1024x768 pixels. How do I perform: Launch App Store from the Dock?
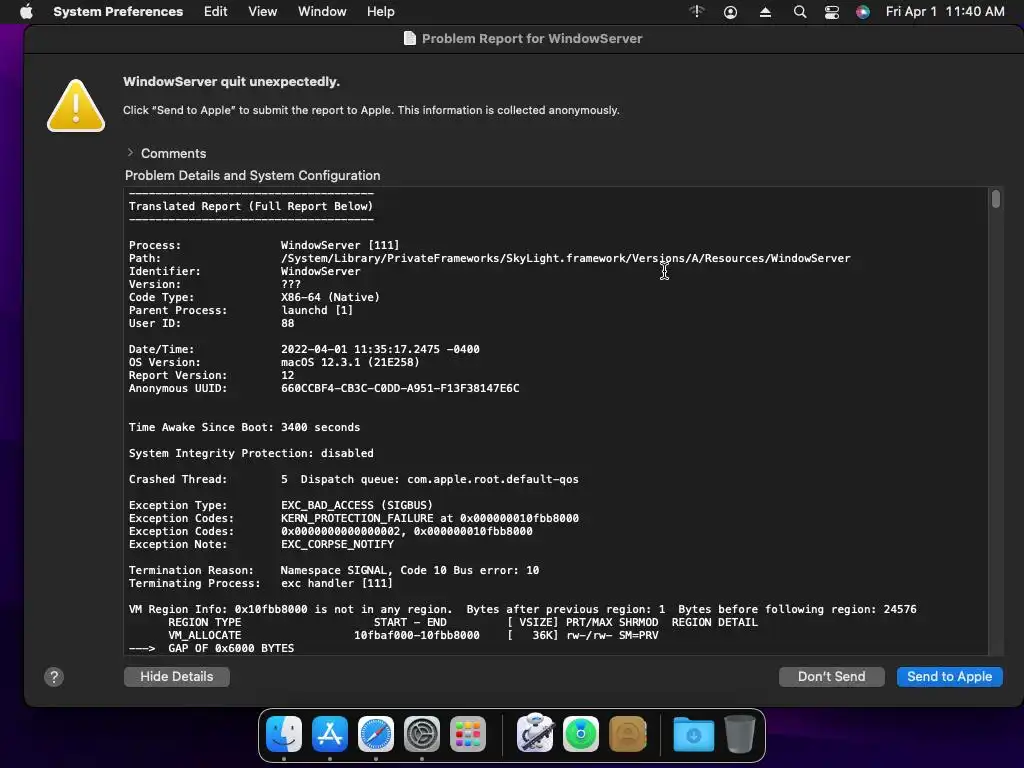click(x=330, y=733)
